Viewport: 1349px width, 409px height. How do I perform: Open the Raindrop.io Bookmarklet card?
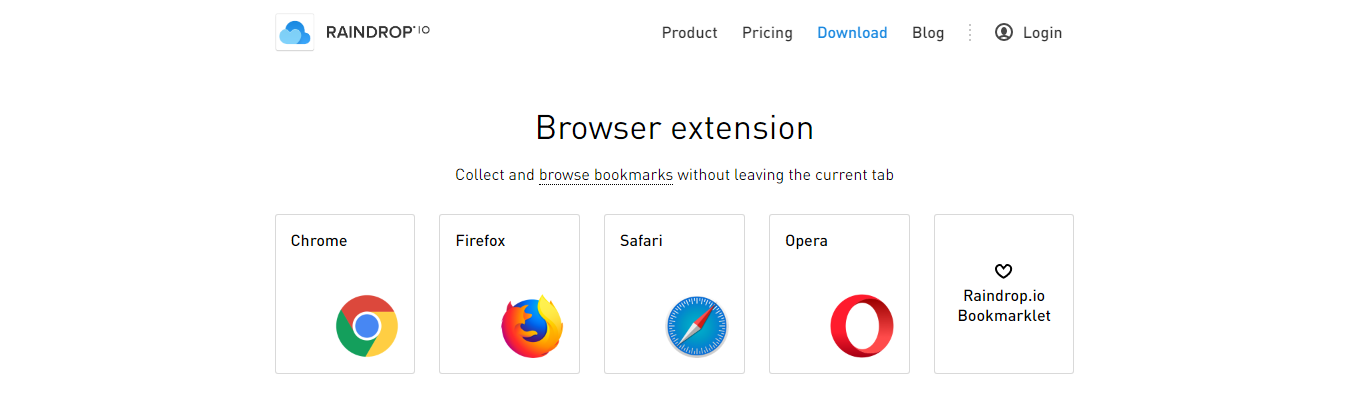coord(1004,306)
